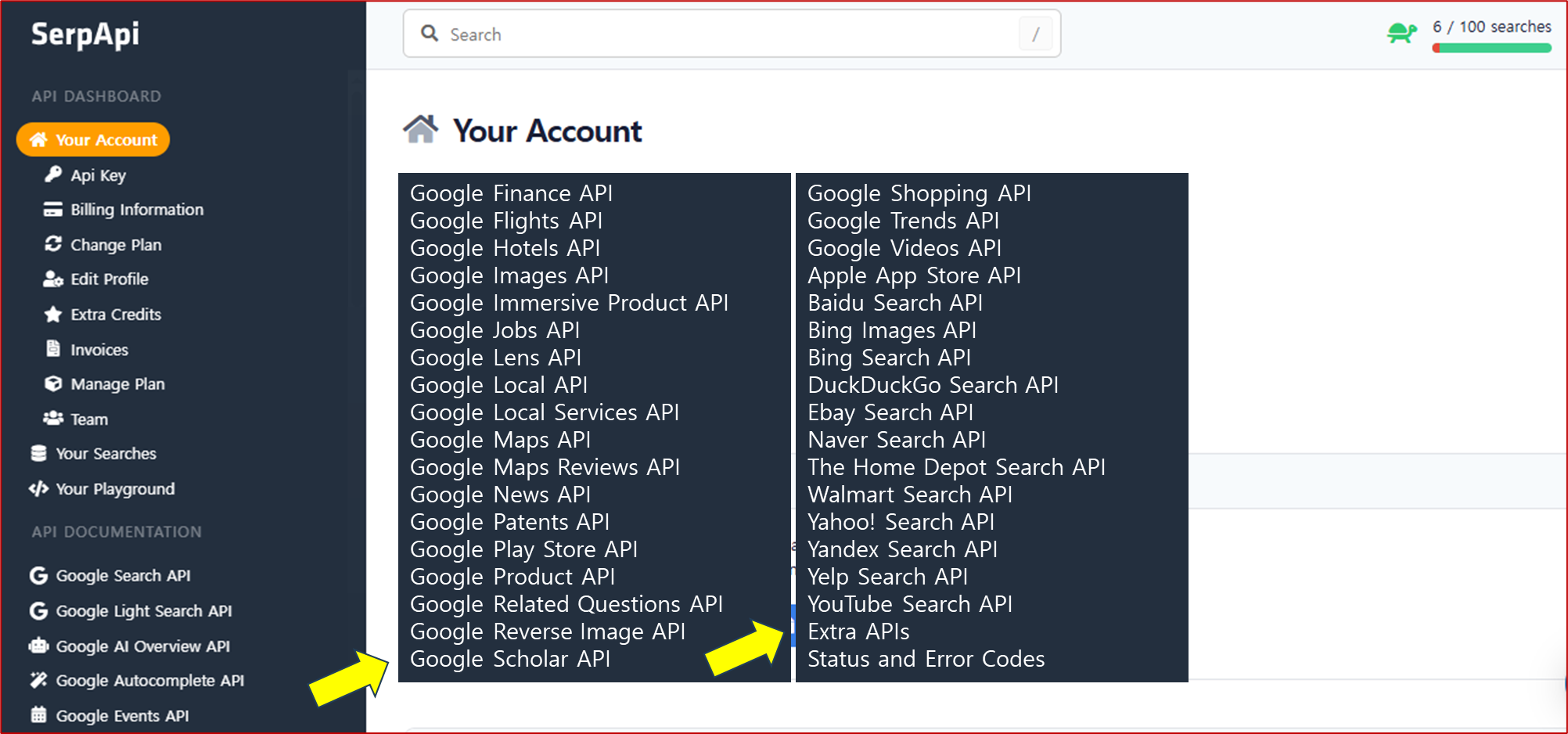This screenshot has height=734, width=1568.
Task: Click the database icon beside Your Searches
Action: (38, 453)
